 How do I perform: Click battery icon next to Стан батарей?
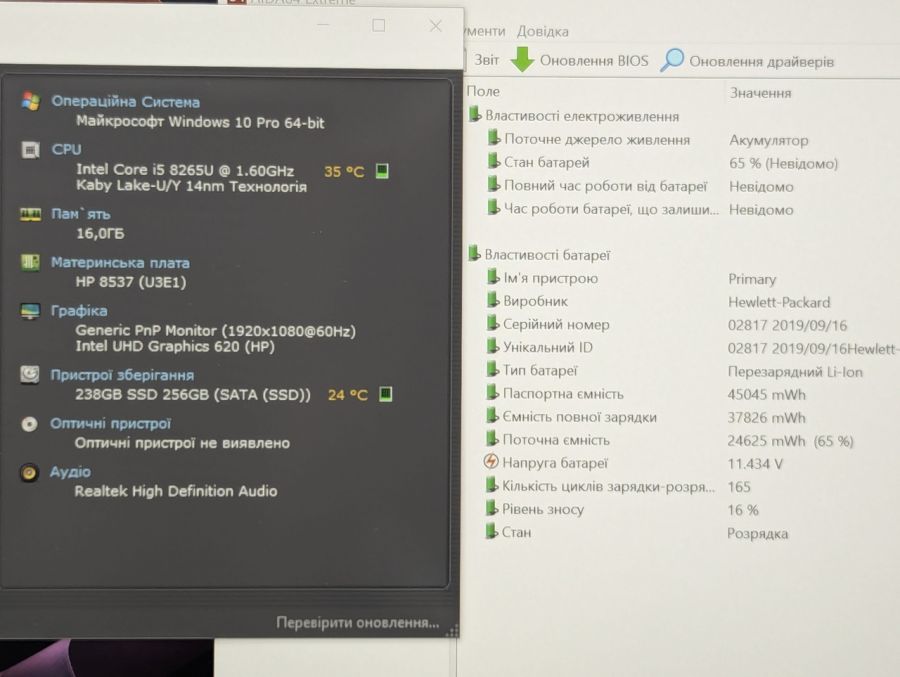coord(493,161)
